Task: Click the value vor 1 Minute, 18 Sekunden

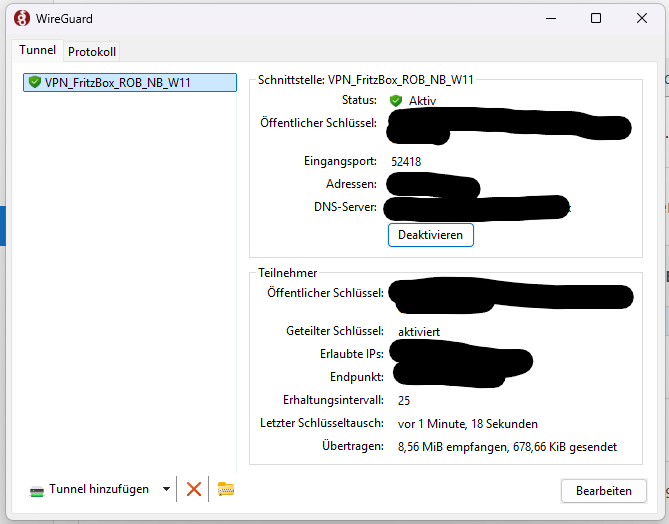Action: tap(468, 424)
